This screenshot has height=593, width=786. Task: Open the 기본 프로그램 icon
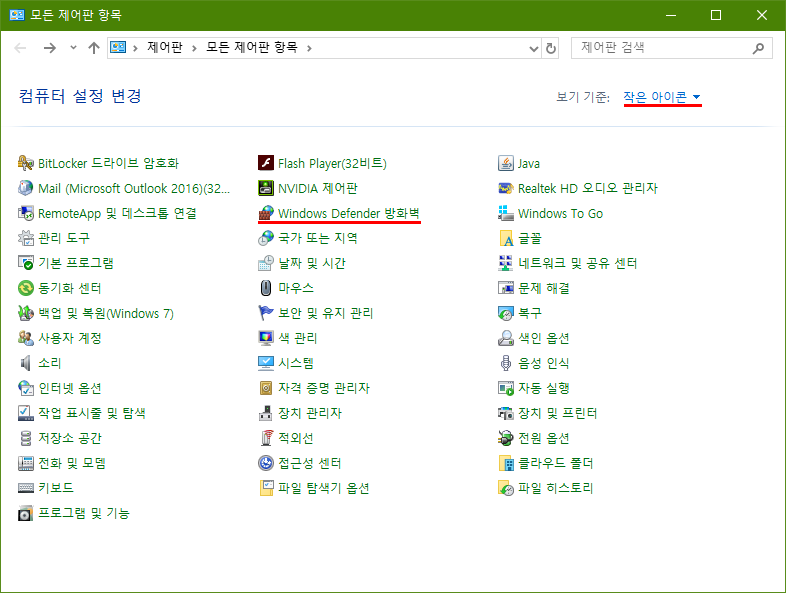click(x=26, y=263)
